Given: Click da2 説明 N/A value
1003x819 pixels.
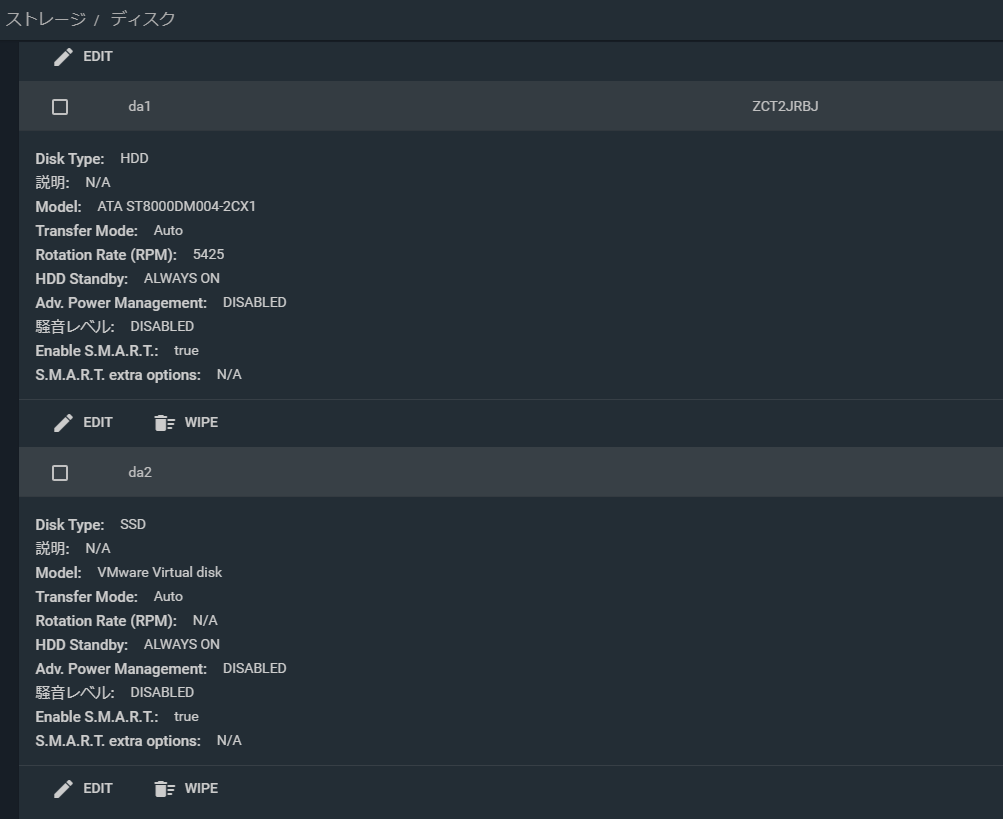Looking at the screenshot, I should pyautogui.click(x=98, y=548).
